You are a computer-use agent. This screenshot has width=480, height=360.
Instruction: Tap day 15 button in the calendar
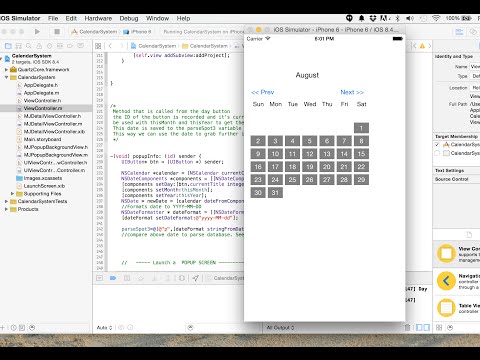pos(361,154)
